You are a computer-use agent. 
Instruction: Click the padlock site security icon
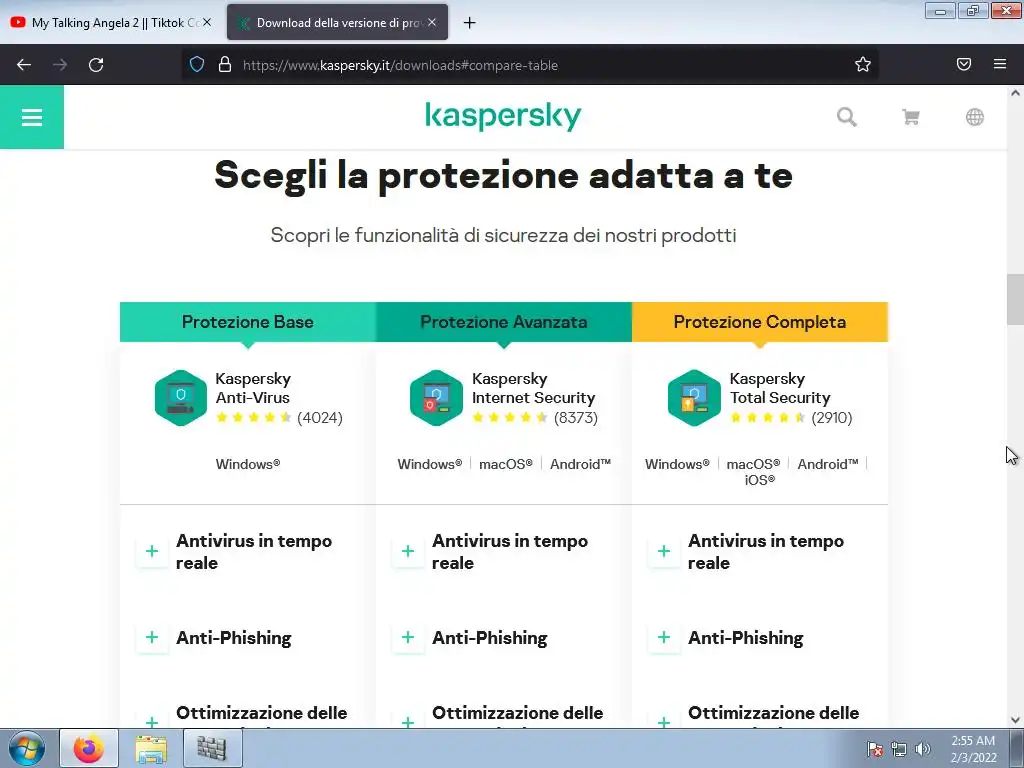coord(225,65)
